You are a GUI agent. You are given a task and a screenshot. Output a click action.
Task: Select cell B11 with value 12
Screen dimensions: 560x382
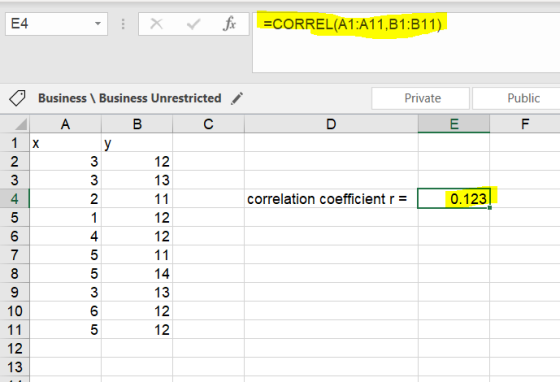pos(137,330)
